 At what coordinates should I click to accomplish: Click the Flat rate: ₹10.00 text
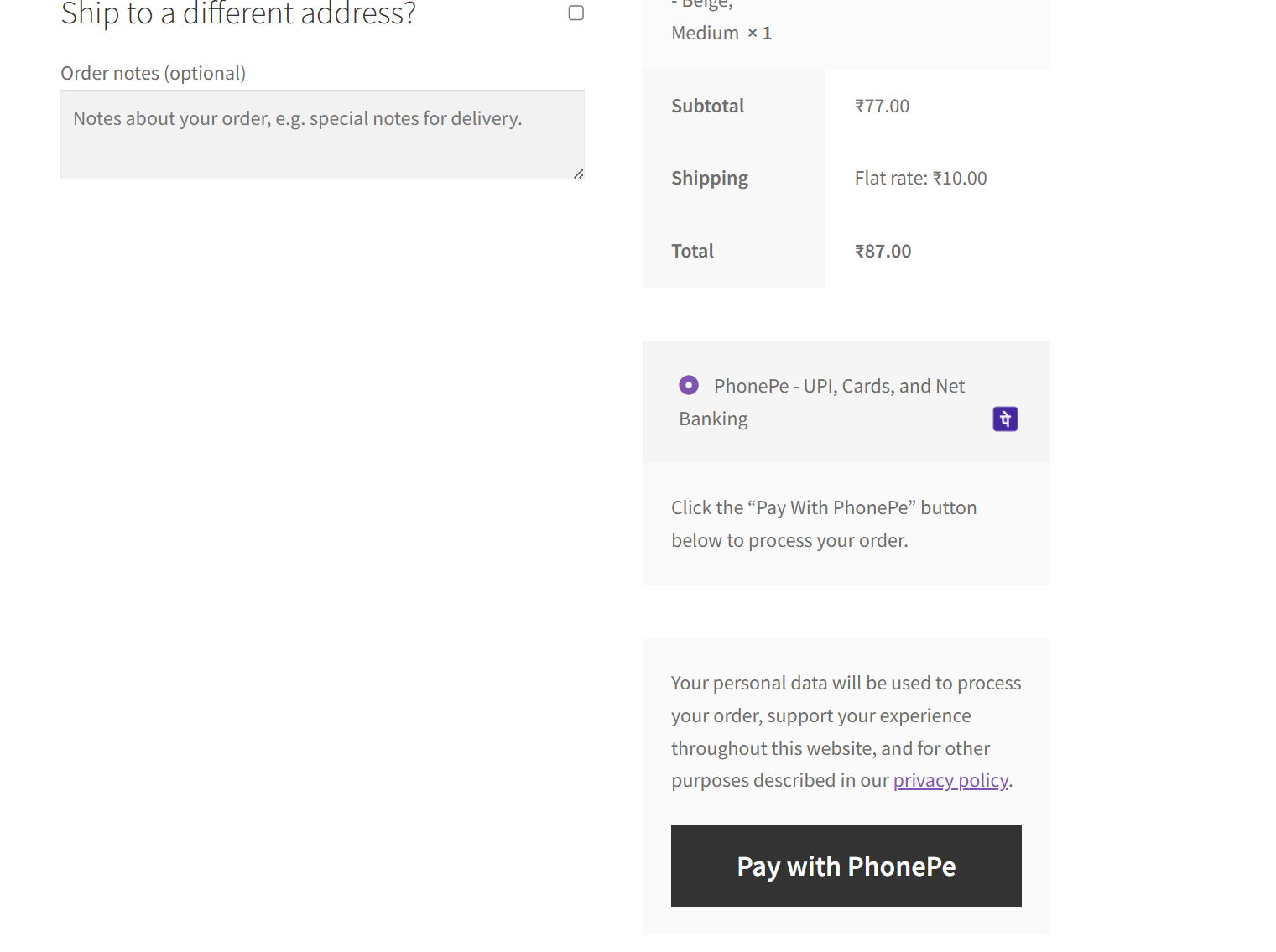920,178
